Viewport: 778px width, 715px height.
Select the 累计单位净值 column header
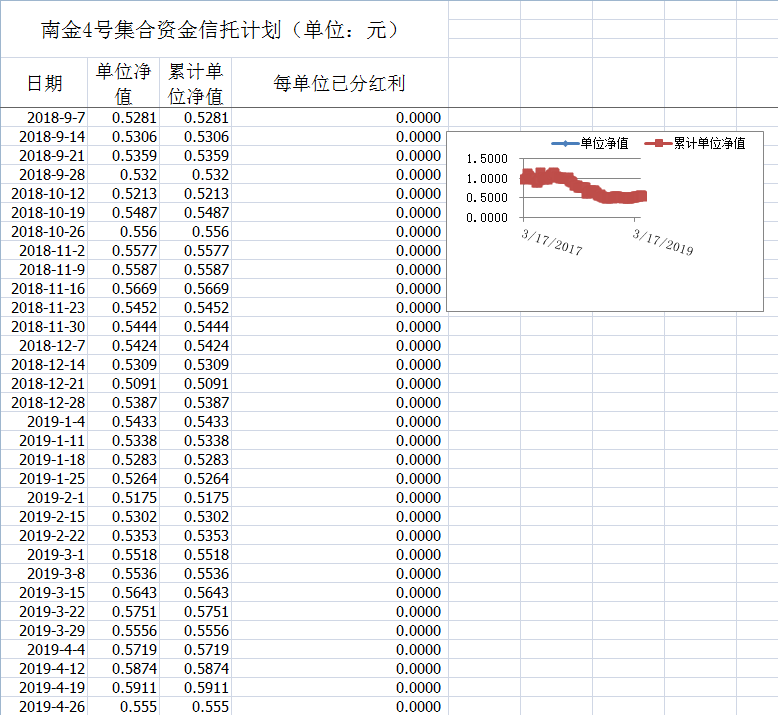click(x=195, y=83)
